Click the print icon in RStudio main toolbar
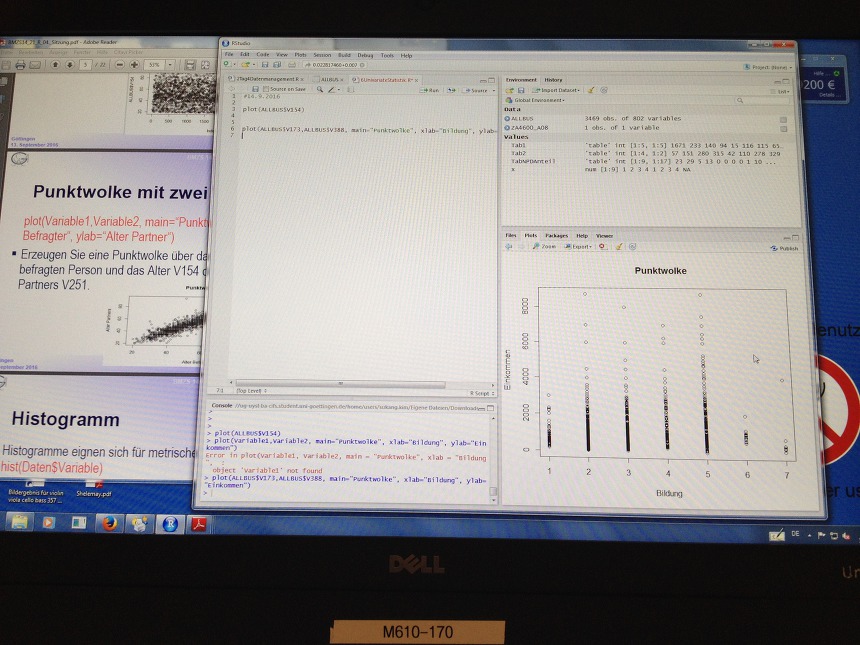Image resolution: width=860 pixels, height=645 pixels. coord(292,65)
